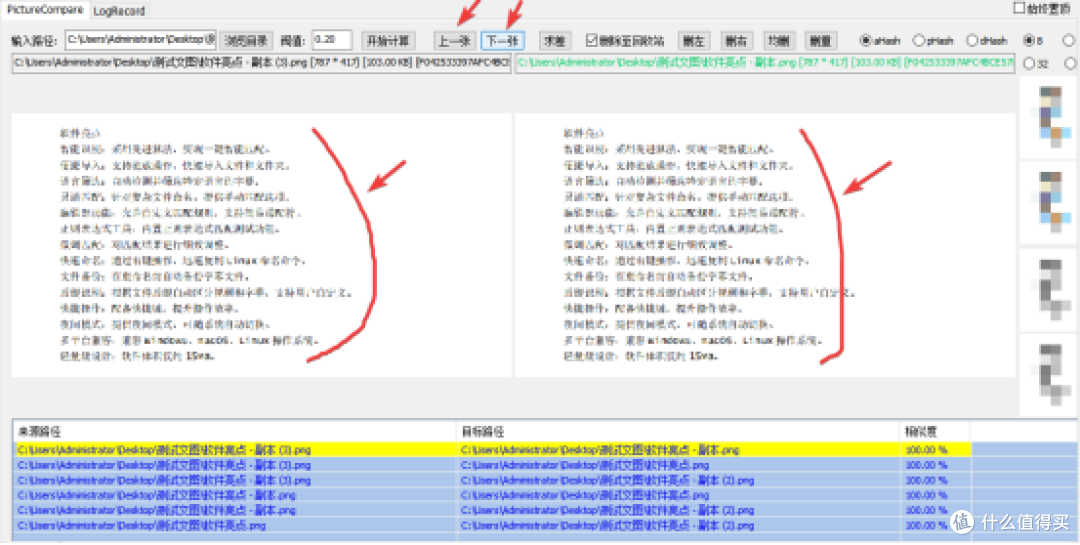Edit the 阈值 threshold value 0.20
The height and width of the screenshot is (545, 1080).
pos(331,40)
